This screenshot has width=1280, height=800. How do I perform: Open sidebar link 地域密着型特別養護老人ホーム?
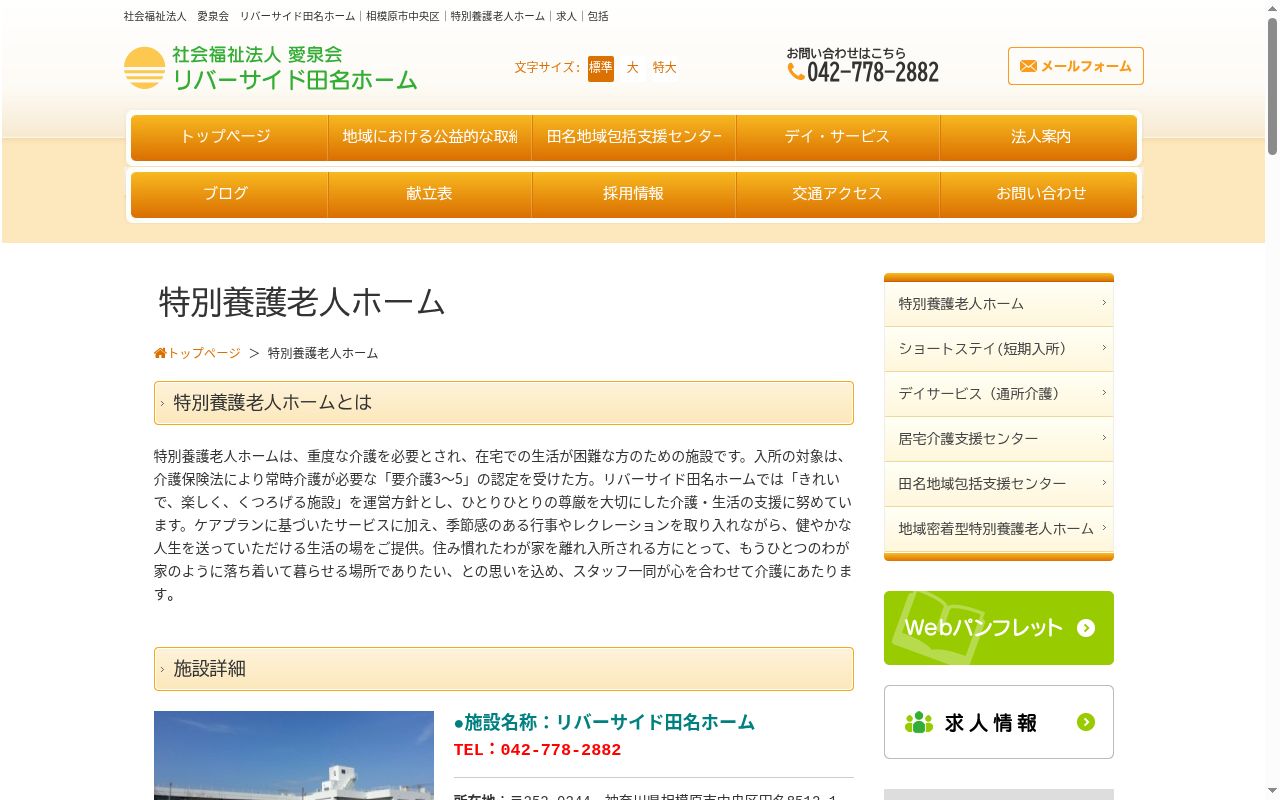pos(999,529)
